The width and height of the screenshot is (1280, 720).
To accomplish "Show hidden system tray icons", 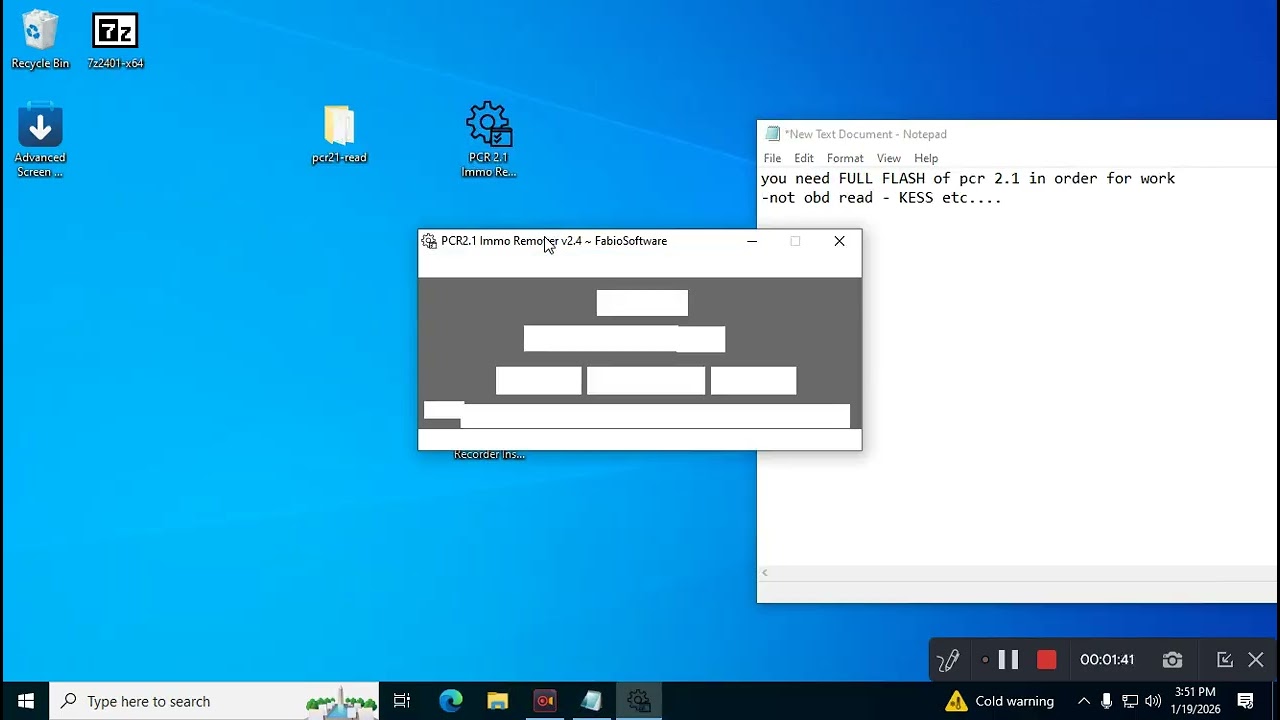I will 1083,701.
